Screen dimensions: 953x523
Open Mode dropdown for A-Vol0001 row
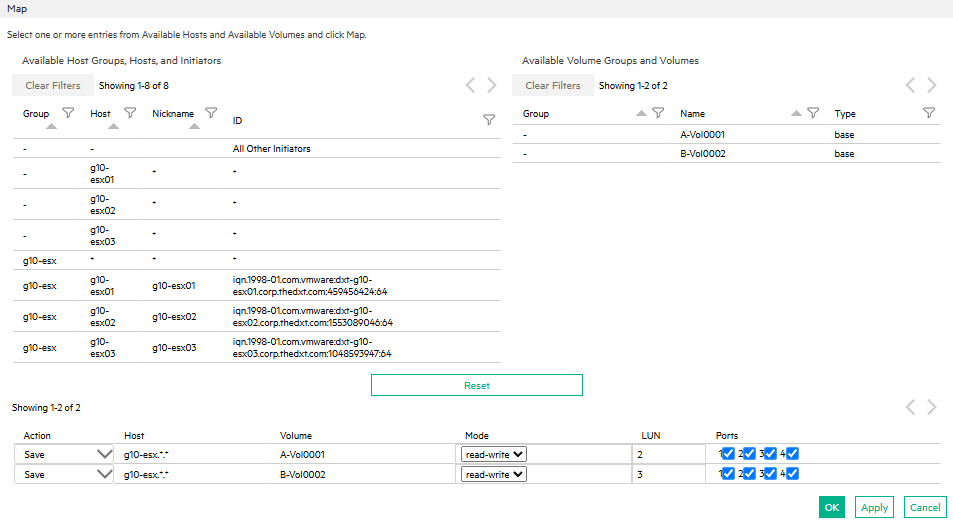pos(494,454)
